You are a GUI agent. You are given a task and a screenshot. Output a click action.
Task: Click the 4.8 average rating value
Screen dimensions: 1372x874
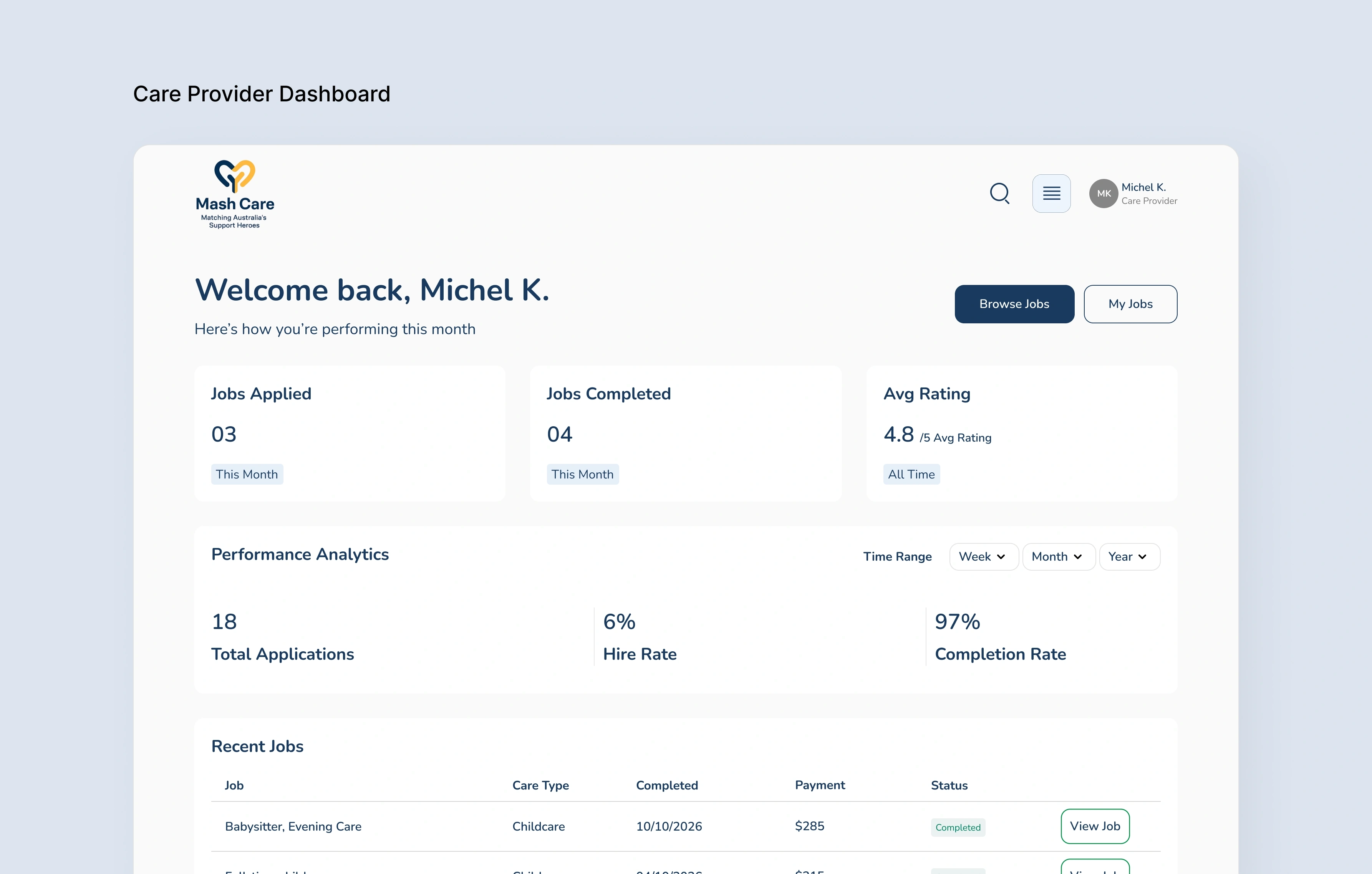click(898, 434)
